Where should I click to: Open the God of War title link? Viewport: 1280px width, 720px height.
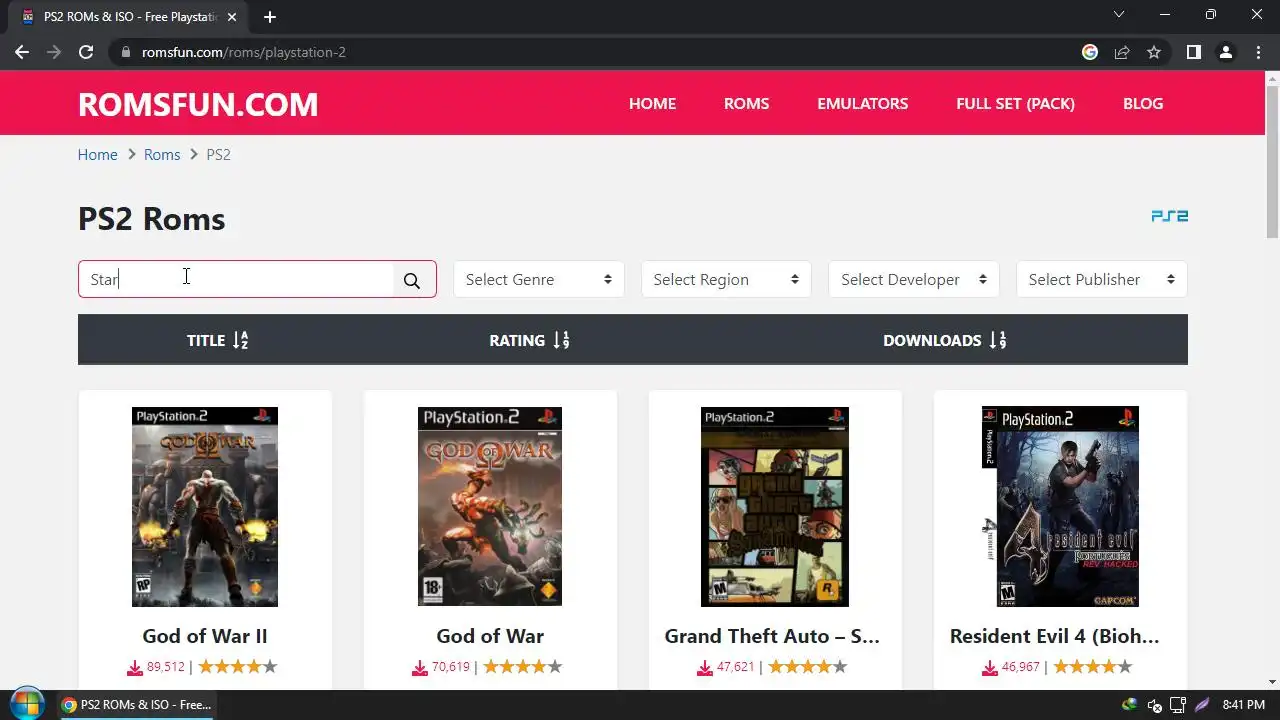click(x=490, y=636)
